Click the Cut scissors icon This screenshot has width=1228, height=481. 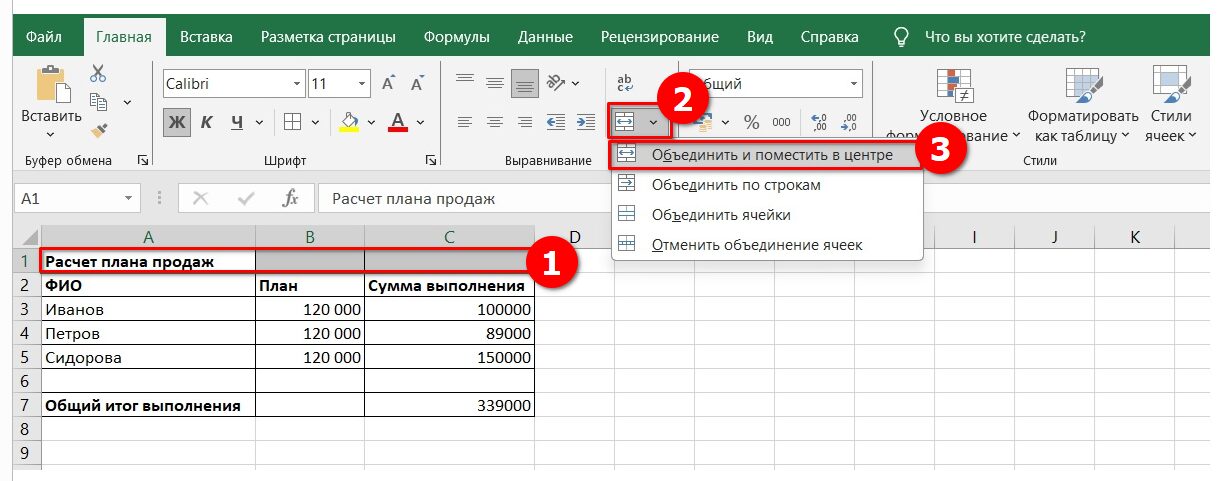tap(98, 73)
